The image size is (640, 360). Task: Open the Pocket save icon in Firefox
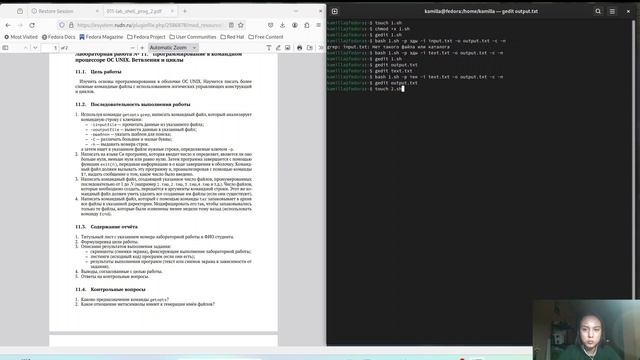coord(271,25)
